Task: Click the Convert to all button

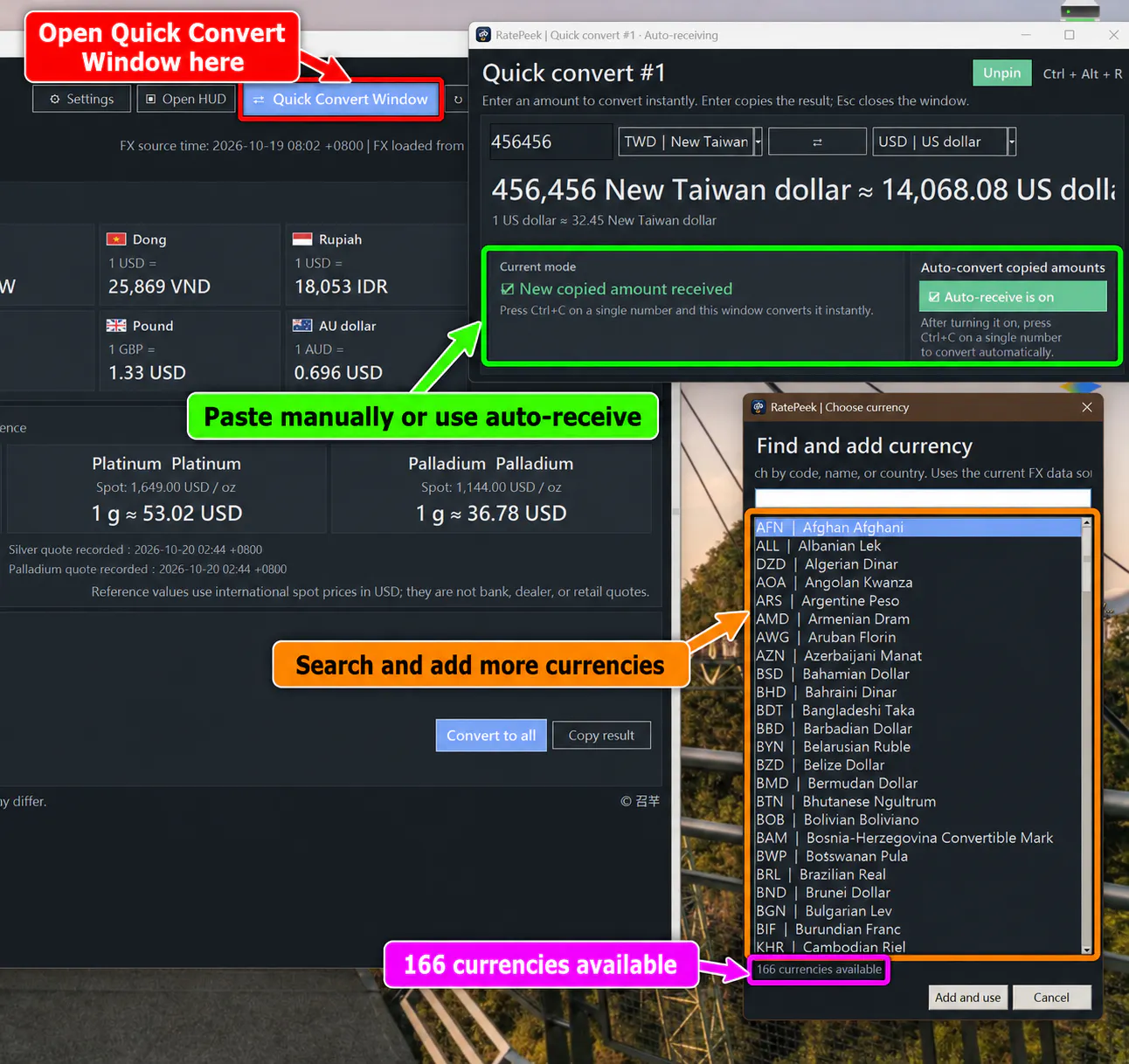Action: pyautogui.click(x=491, y=736)
